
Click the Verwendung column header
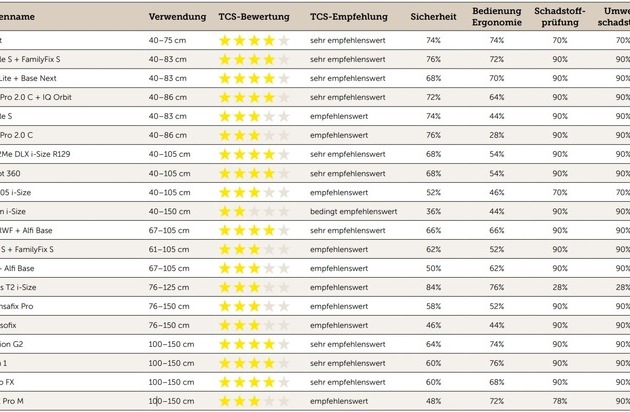tap(178, 18)
